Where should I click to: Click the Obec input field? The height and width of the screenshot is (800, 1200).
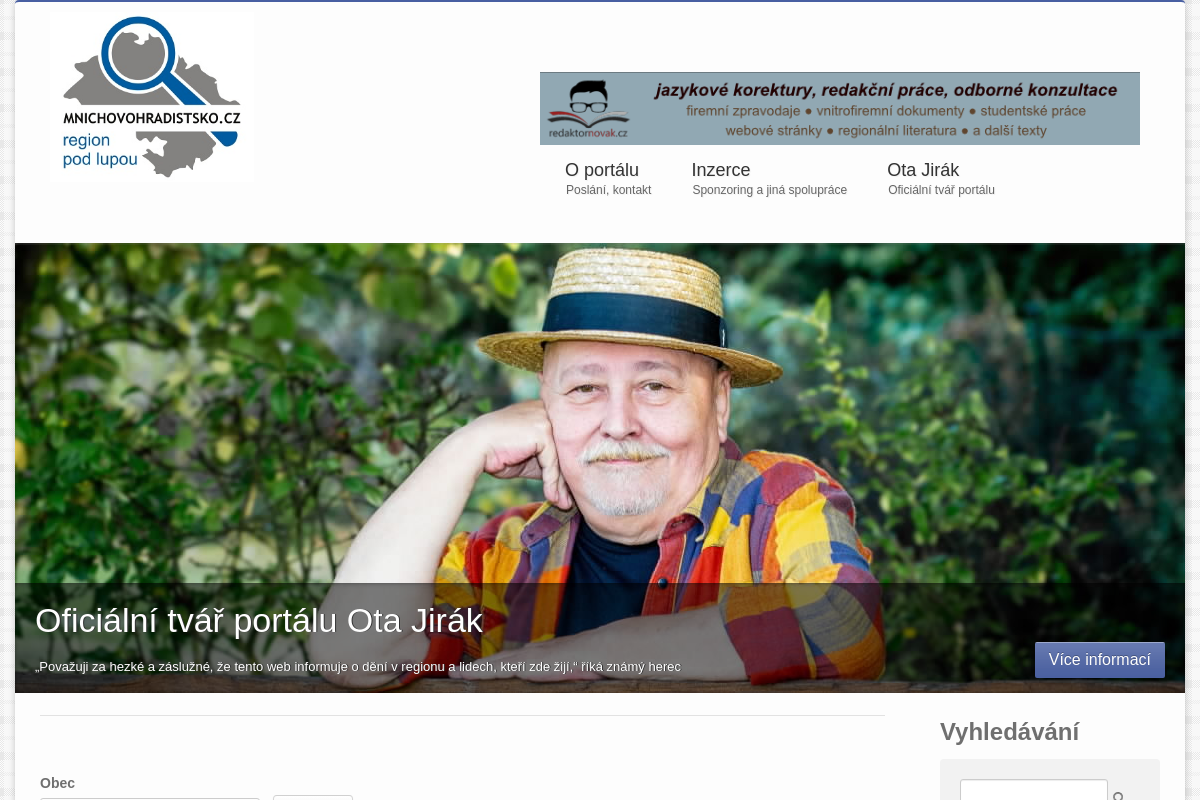point(150,798)
